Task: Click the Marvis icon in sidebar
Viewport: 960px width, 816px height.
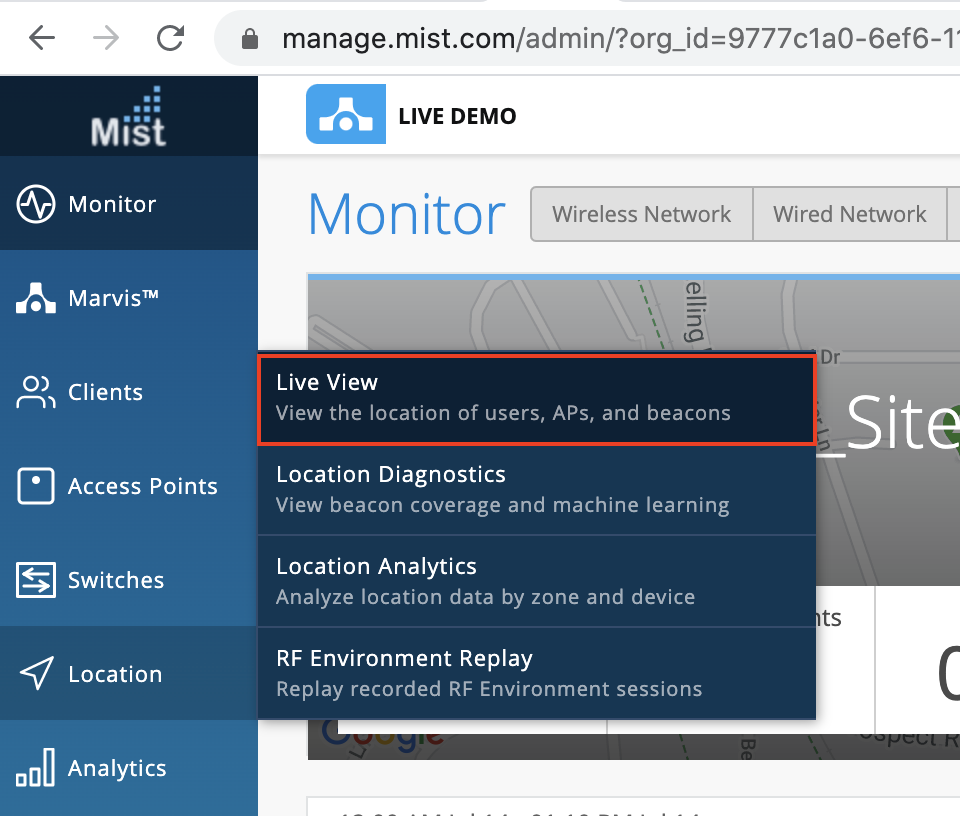Action: click(x=36, y=298)
